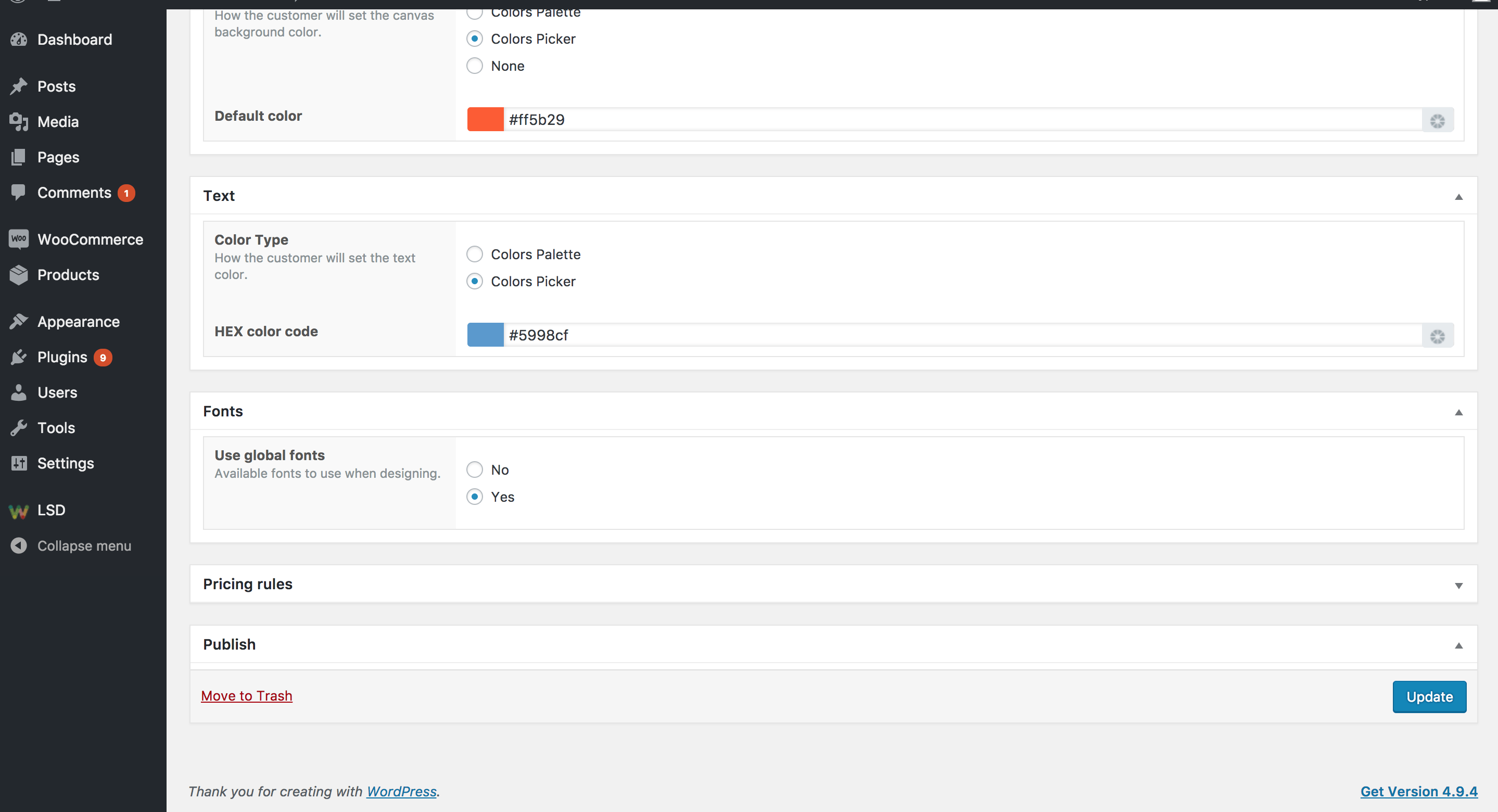Click the Collapse menu arrow icon

point(19,545)
